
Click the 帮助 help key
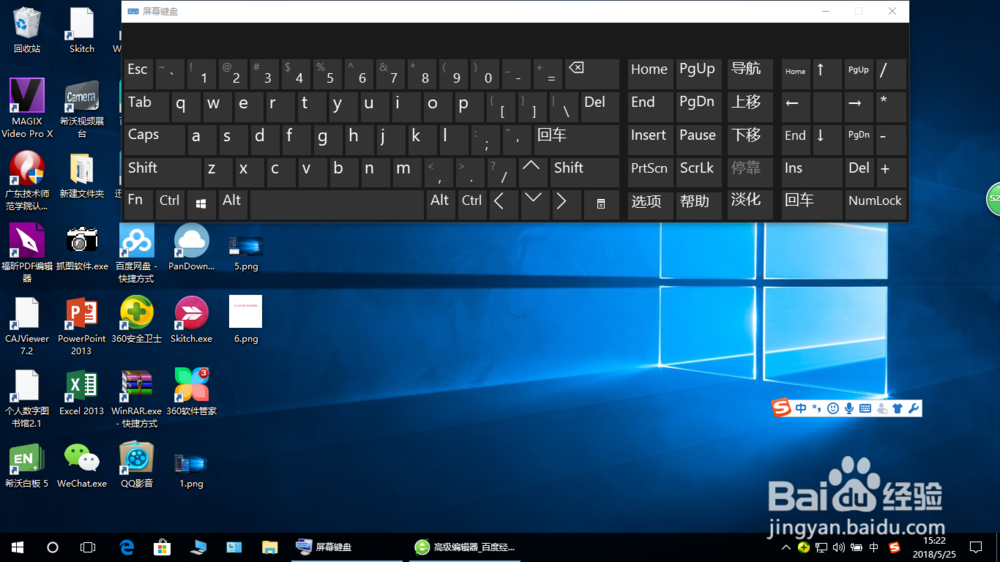point(698,205)
